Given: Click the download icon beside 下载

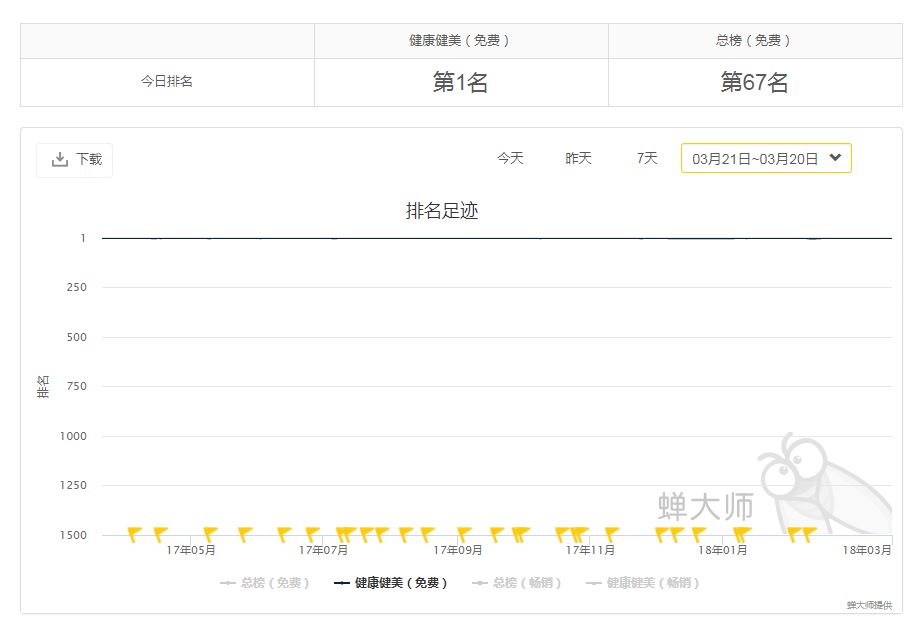Looking at the screenshot, I should pyautogui.click(x=60, y=159).
